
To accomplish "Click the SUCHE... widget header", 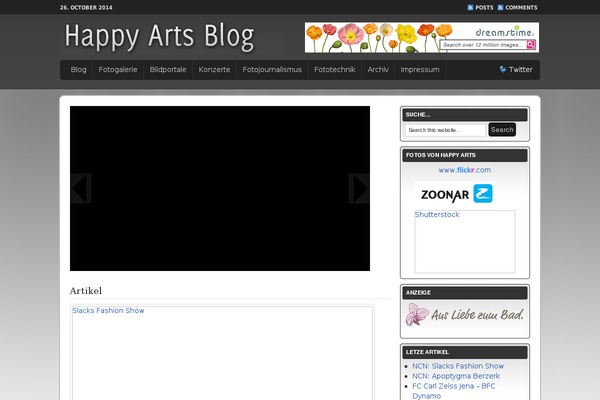I will click(x=465, y=114).
